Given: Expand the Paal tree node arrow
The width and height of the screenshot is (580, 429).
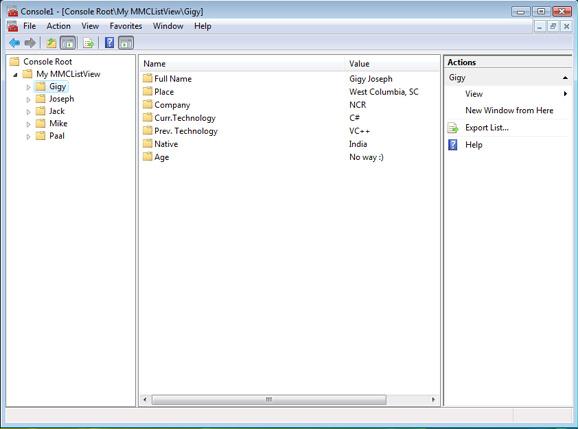Looking at the screenshot, I should (x=28, y=136).
